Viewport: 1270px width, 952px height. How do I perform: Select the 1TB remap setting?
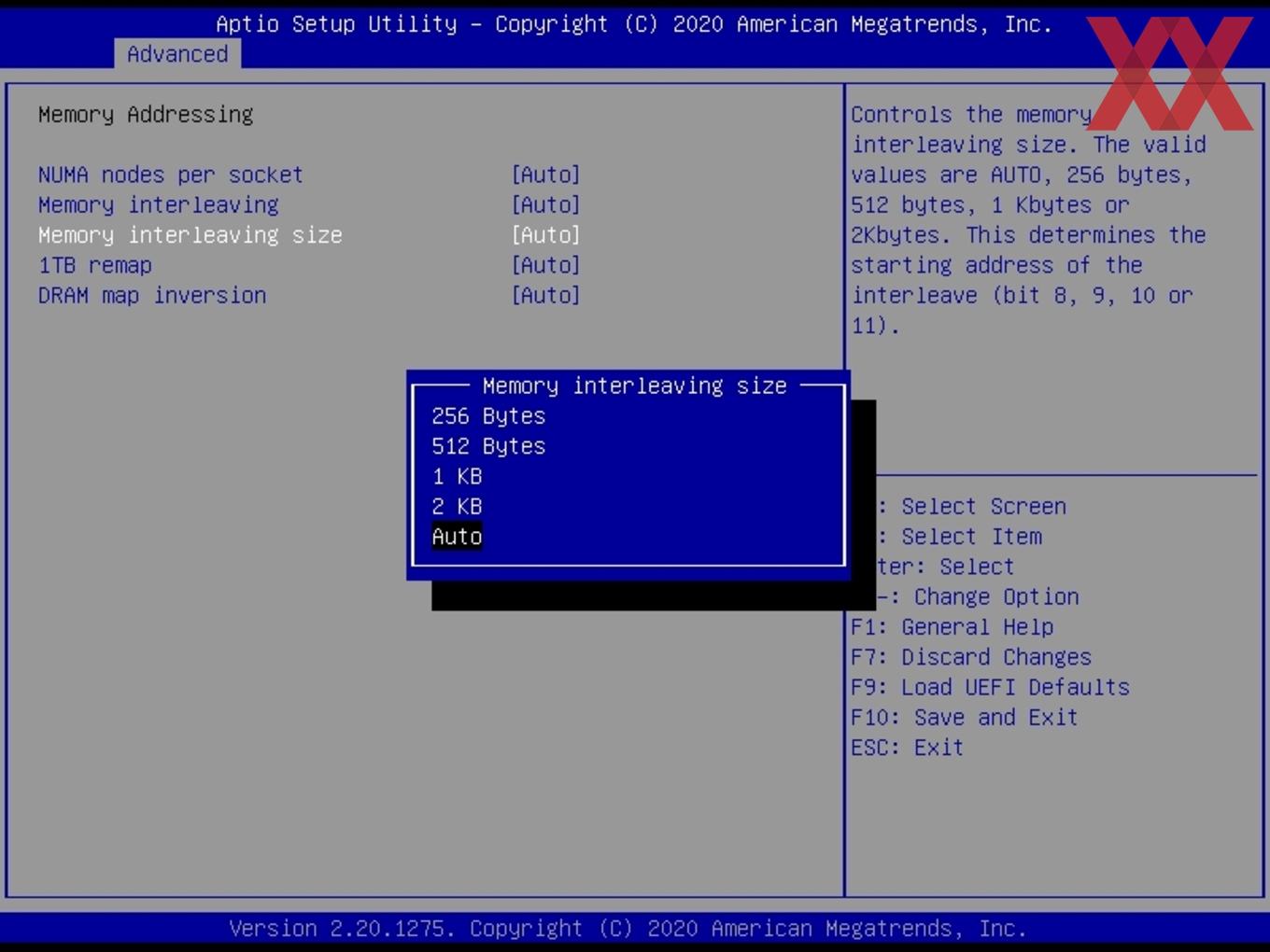95,265
